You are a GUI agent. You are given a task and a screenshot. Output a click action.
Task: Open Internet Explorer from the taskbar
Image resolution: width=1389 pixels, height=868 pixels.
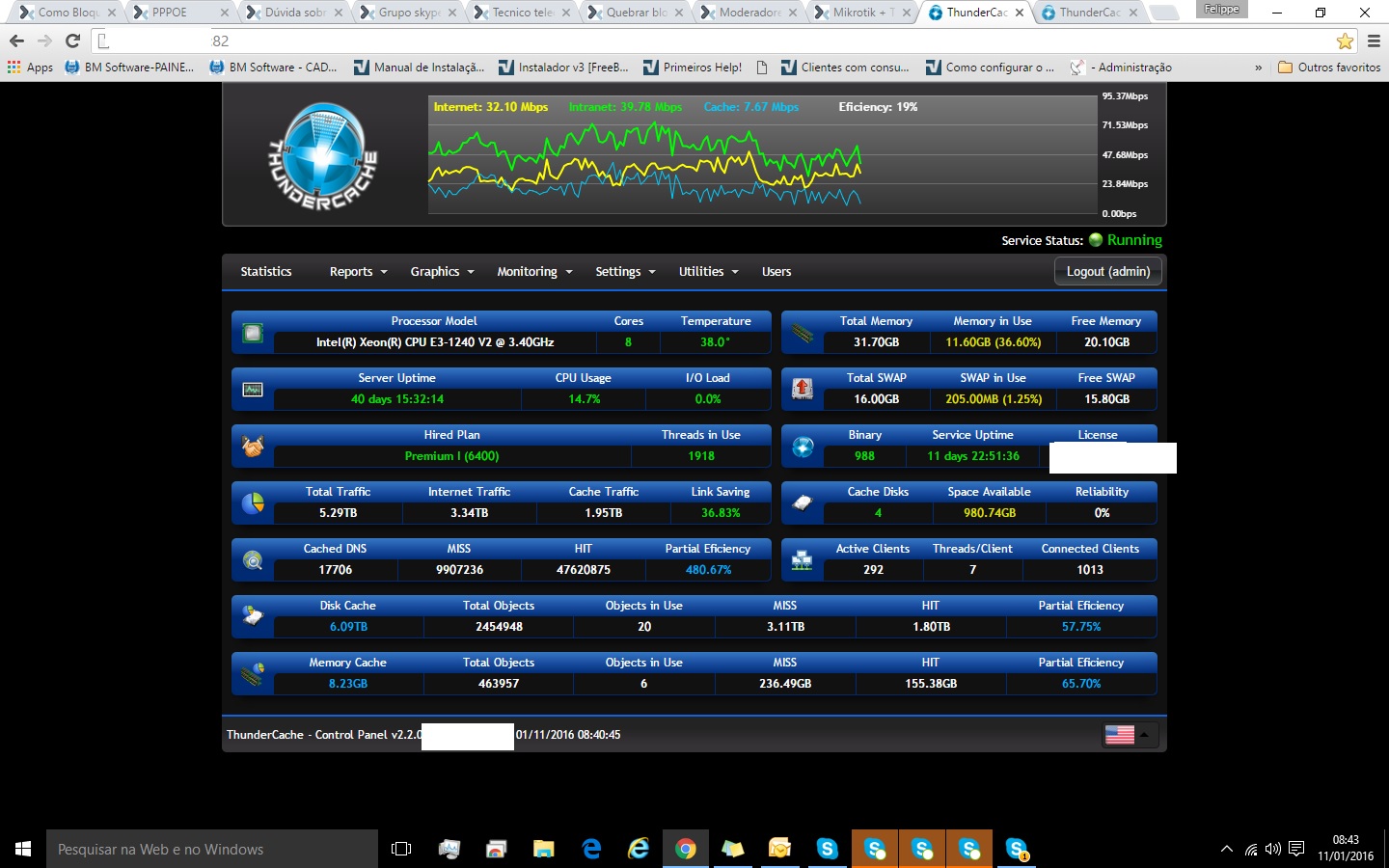(639, 849)
